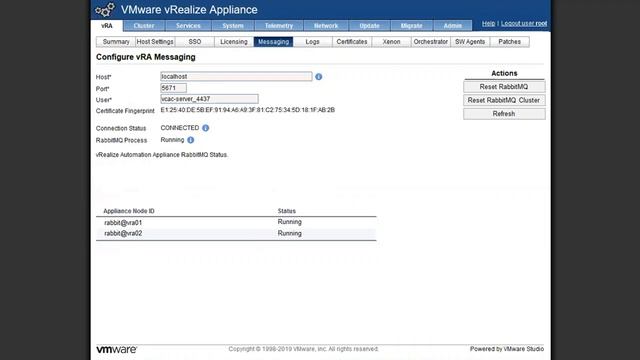Image resolution: width=640 pixels, height=360 pixels.
Task: Open the Xenon sub-tab
Action: coord(391,42)
